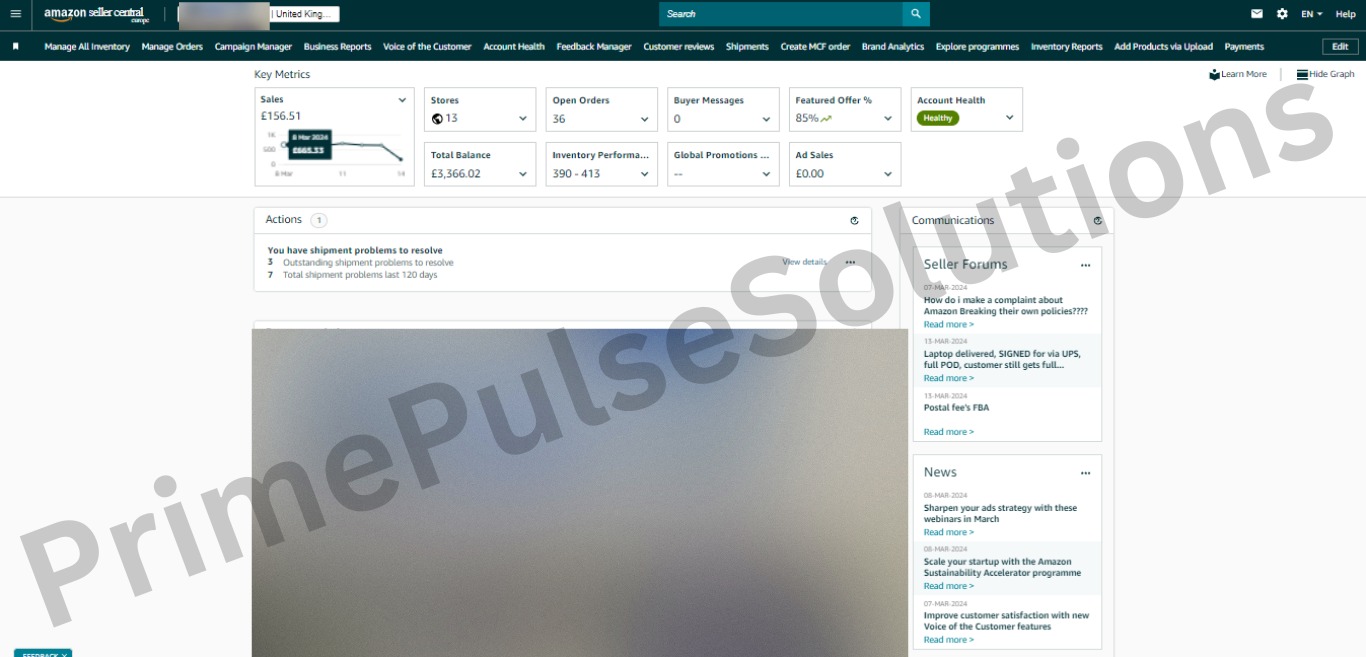The width and height of the screenshot is (1366, 657).
Task: Open 'How do i make a complaint' post title
Action: [1005, 306]
